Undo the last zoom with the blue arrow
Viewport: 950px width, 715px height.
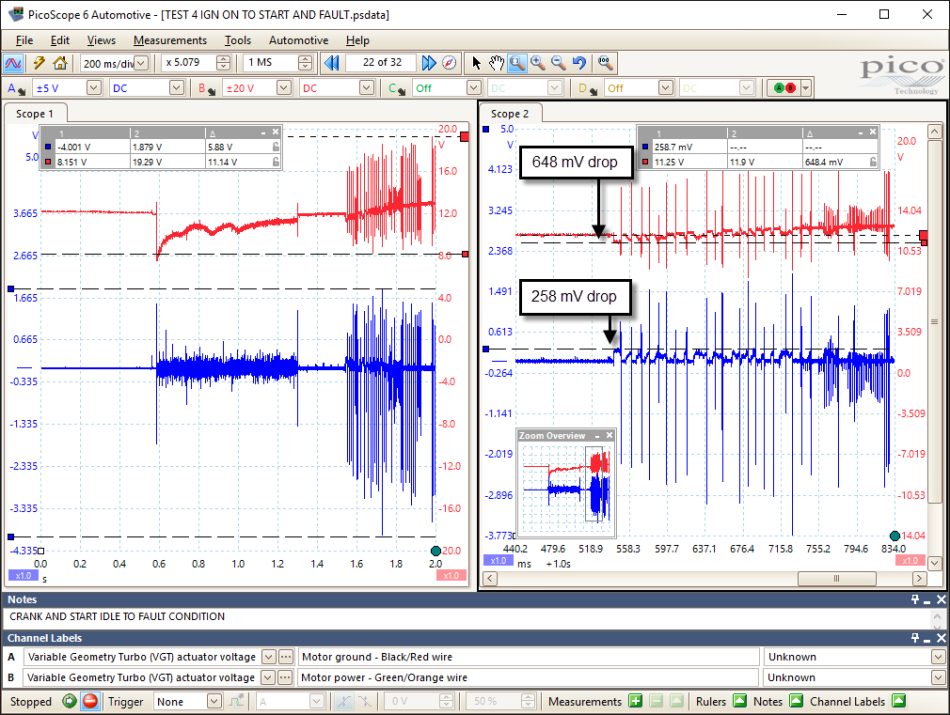[x=580, y=63]
